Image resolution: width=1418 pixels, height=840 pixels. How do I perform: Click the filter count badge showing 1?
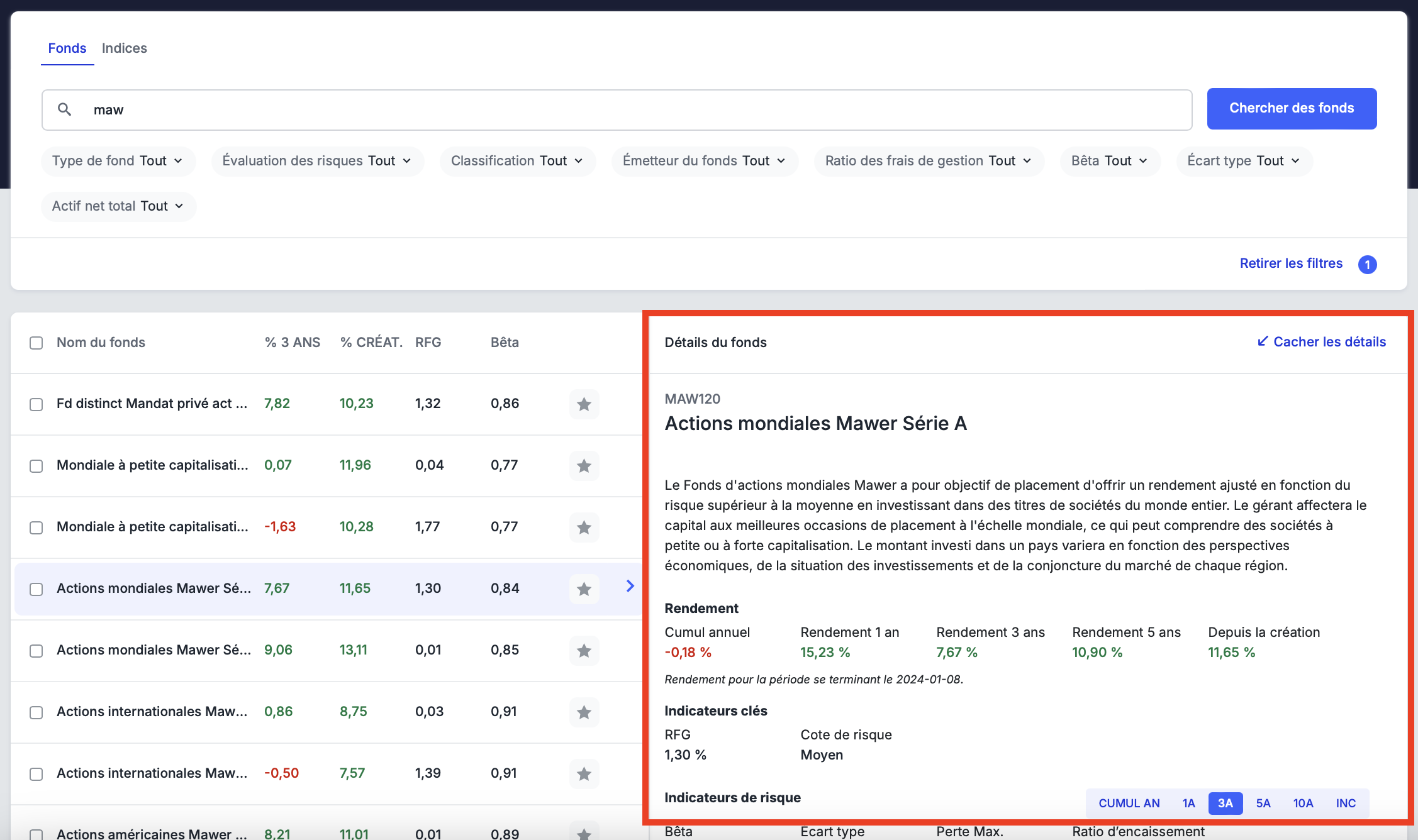tap(1367, 264)
